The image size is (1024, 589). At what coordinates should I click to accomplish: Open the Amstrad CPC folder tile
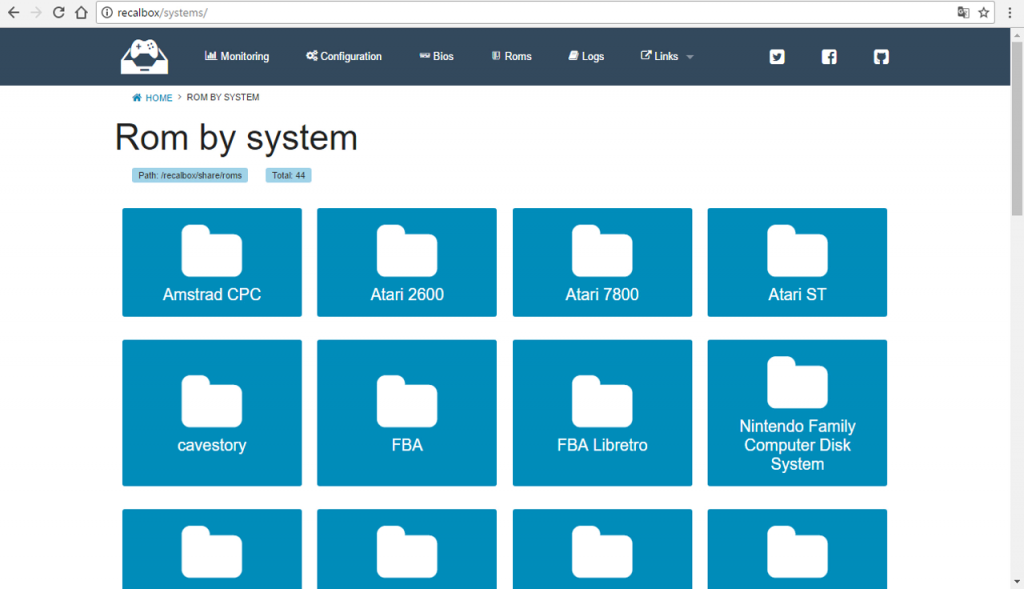click(x=212, y=262)
